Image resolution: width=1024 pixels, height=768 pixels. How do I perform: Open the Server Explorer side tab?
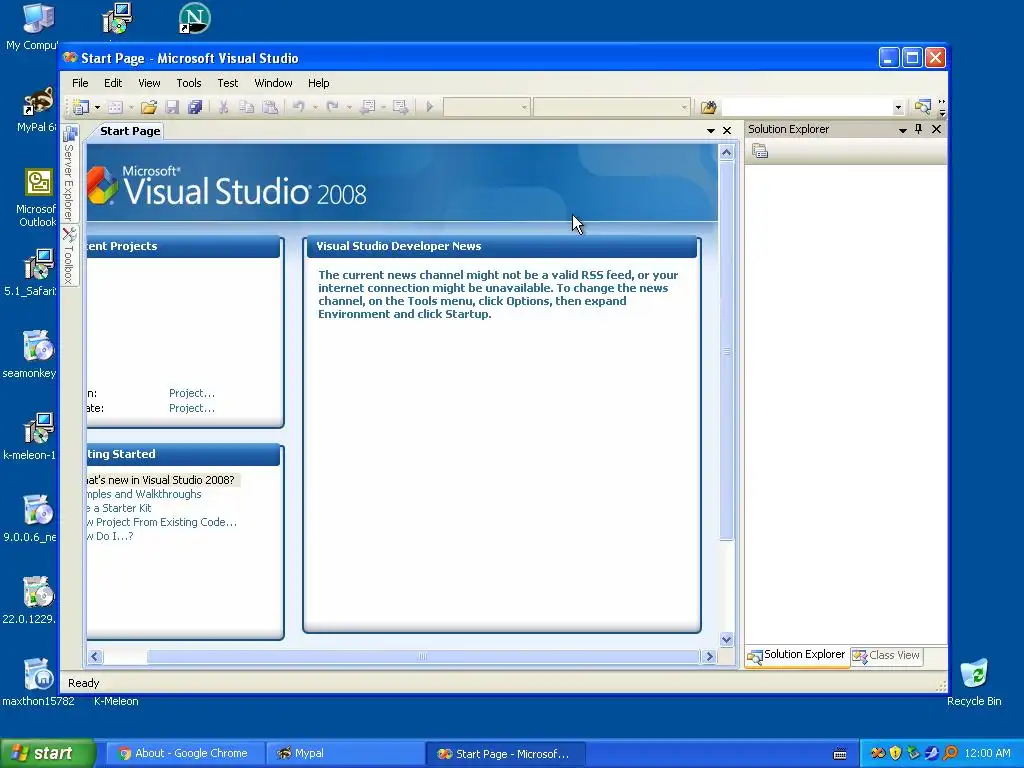[x=69, y=174]
